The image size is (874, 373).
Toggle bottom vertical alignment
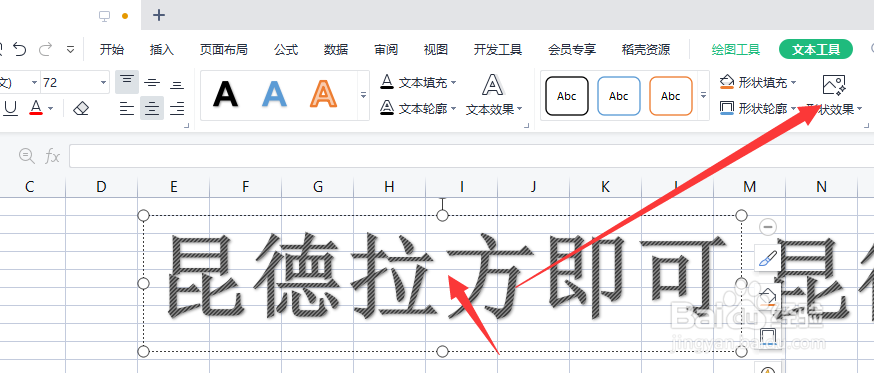177,84
